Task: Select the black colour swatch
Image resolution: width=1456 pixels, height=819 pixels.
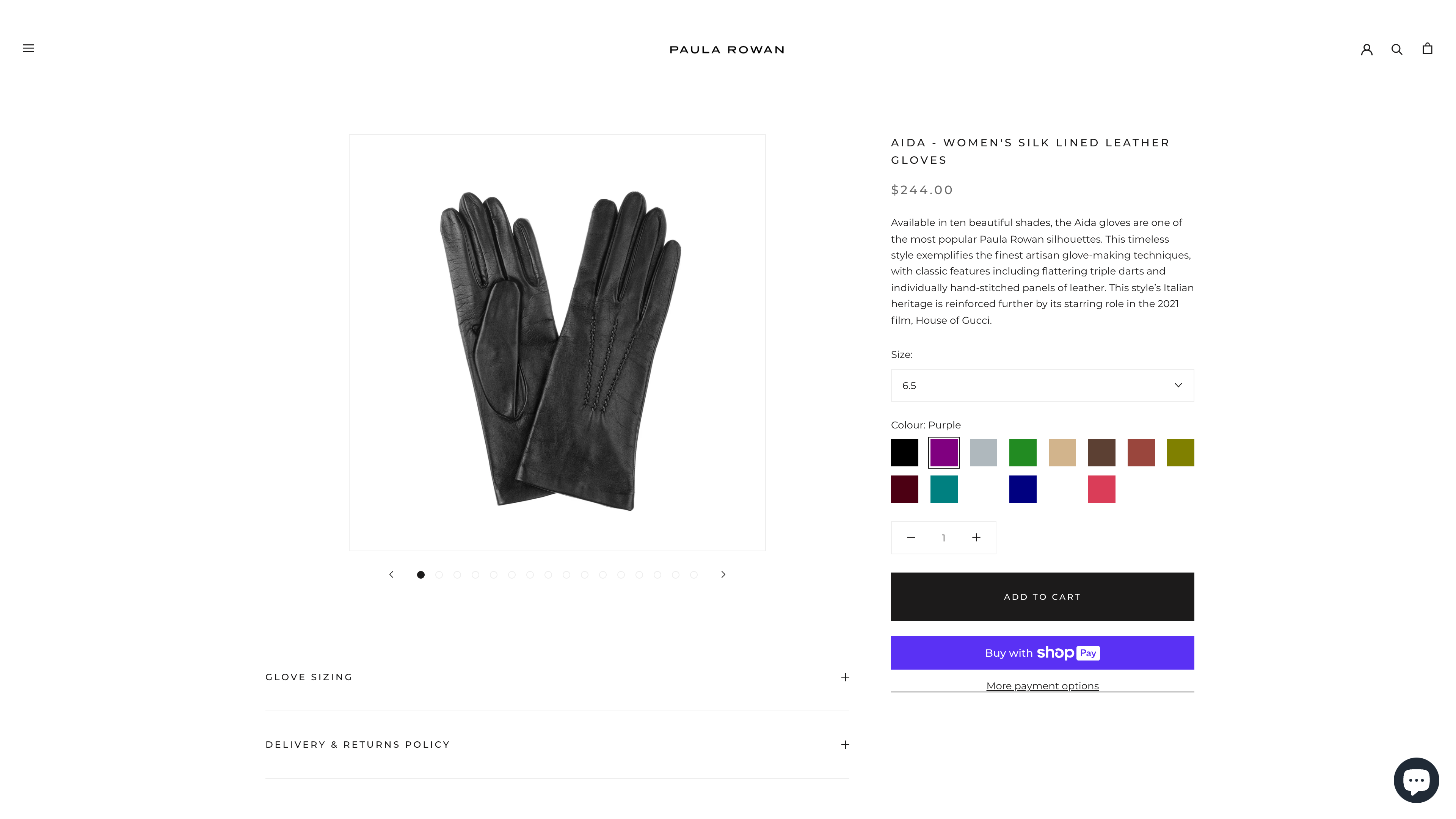Action: (x=904, y=453)
